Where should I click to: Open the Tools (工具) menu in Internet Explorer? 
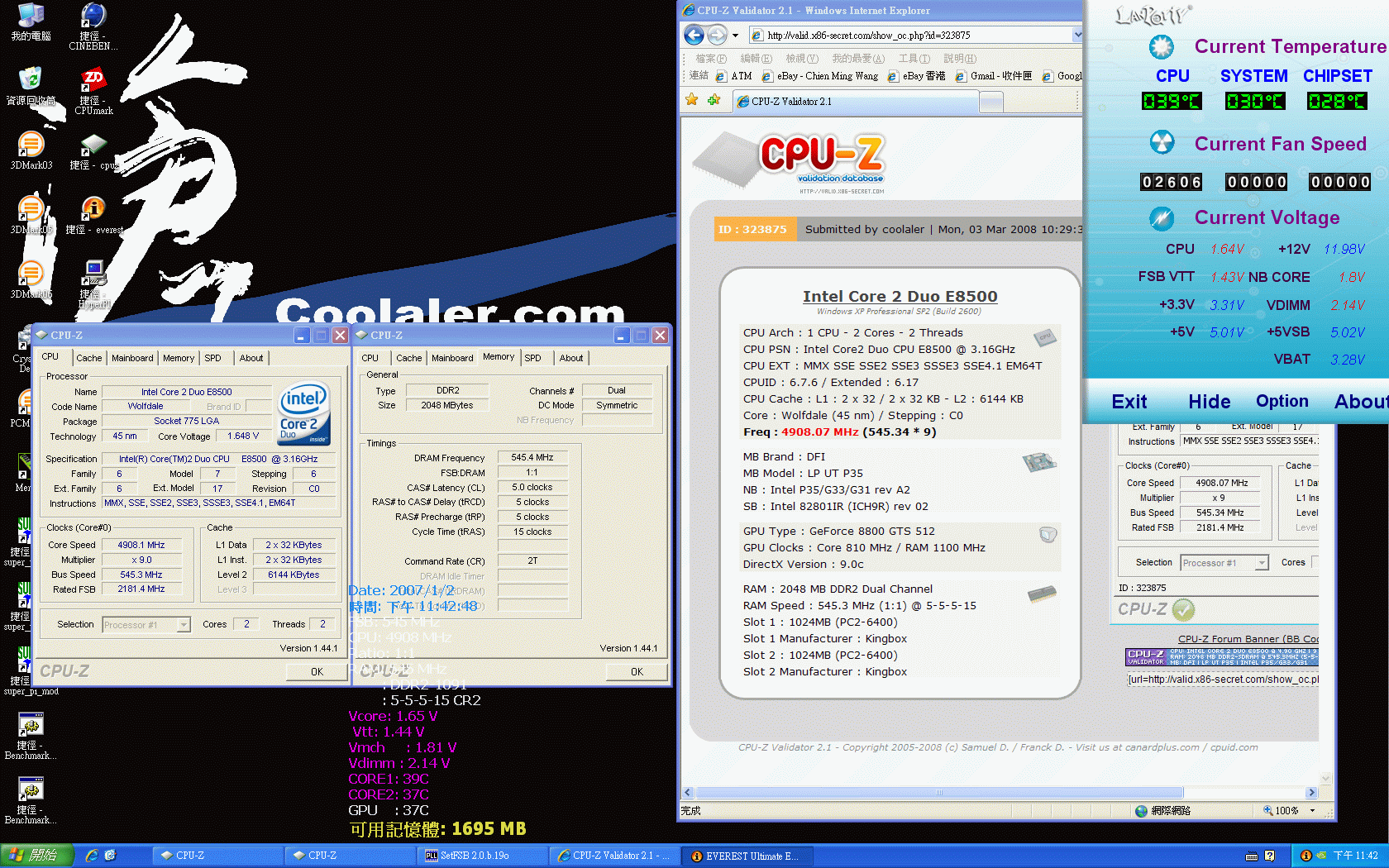pyautogui.click(x=914, y=59)
